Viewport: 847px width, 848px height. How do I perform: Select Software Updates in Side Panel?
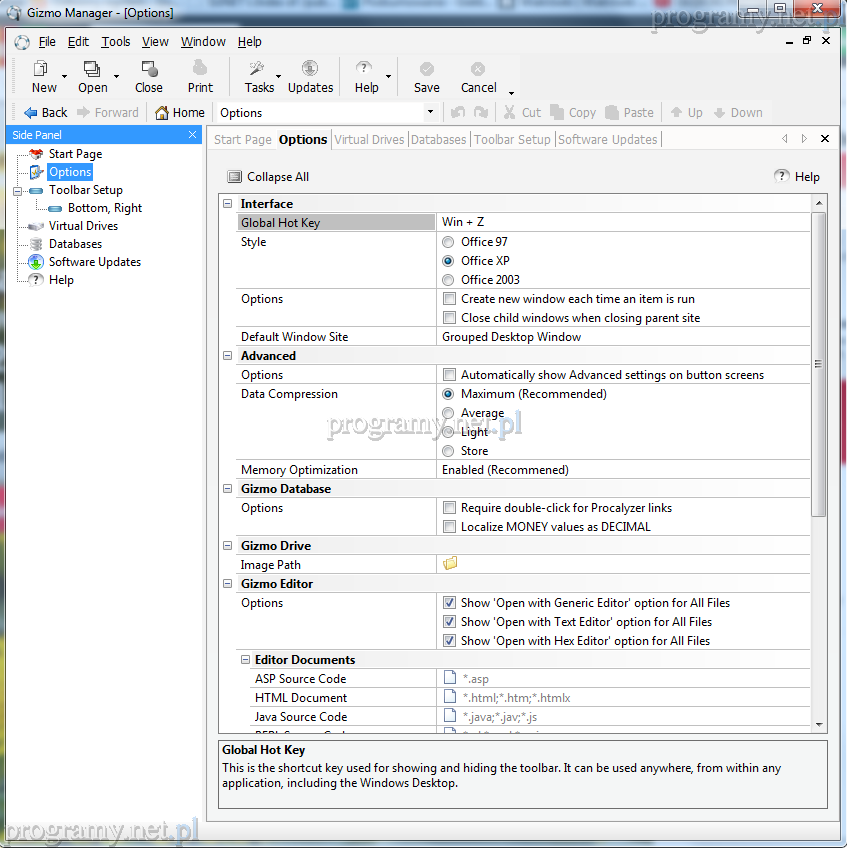[95, 262]
